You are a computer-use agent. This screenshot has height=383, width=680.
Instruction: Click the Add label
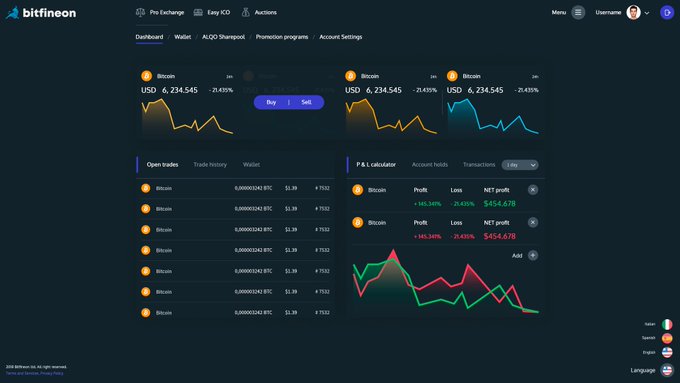[x=517, y=255]
